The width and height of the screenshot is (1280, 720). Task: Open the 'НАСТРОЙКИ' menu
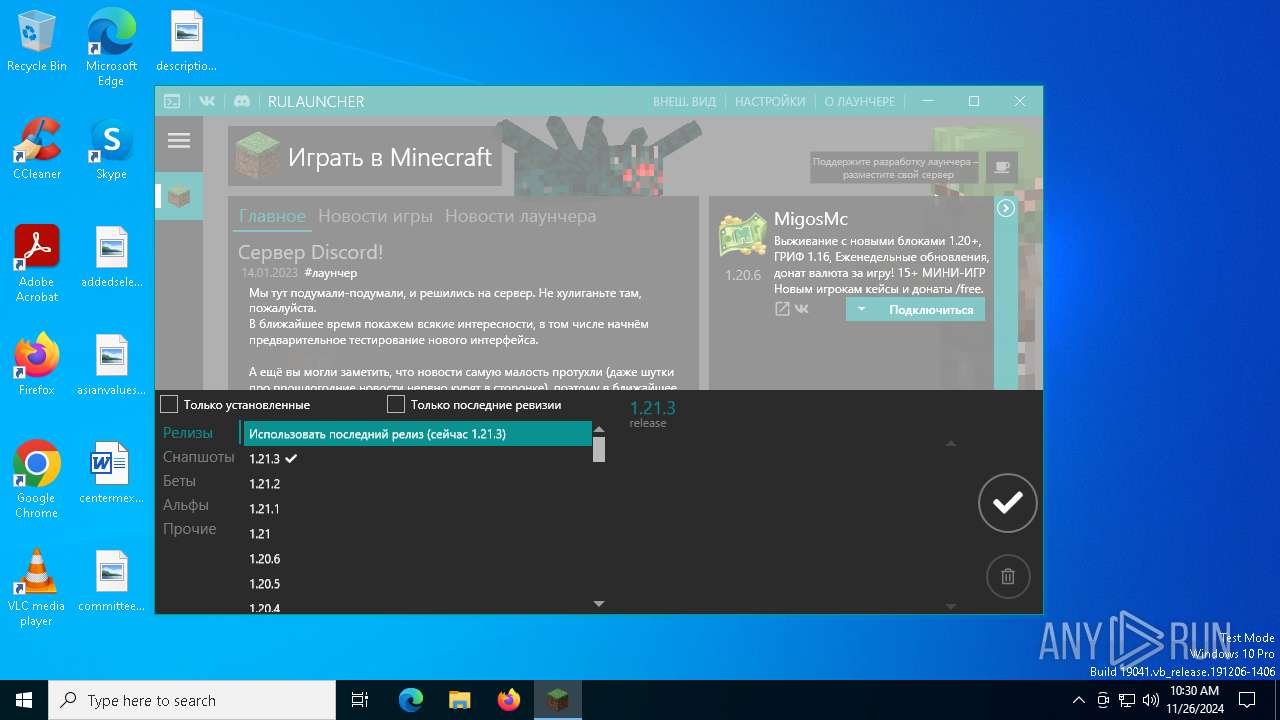pyautogui.click(x=770, y=101)
